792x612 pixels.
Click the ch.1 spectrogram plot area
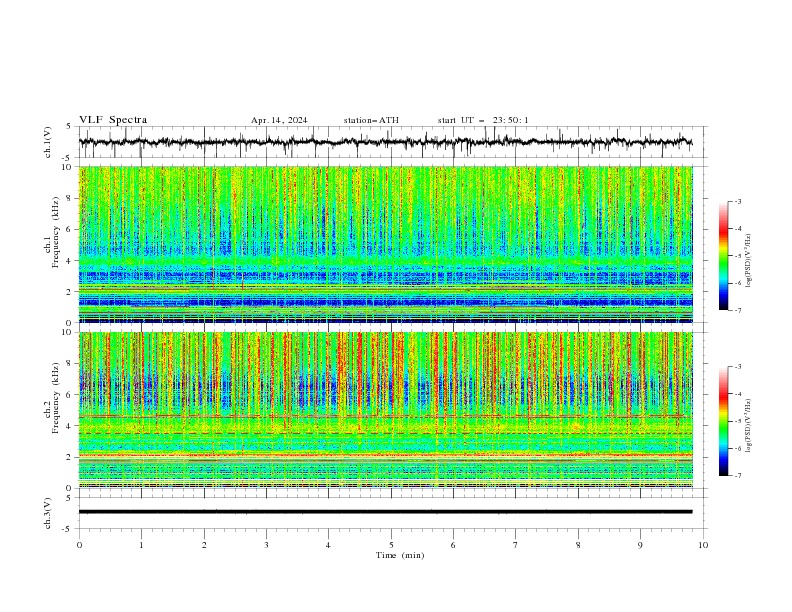(x=385, y=244)
